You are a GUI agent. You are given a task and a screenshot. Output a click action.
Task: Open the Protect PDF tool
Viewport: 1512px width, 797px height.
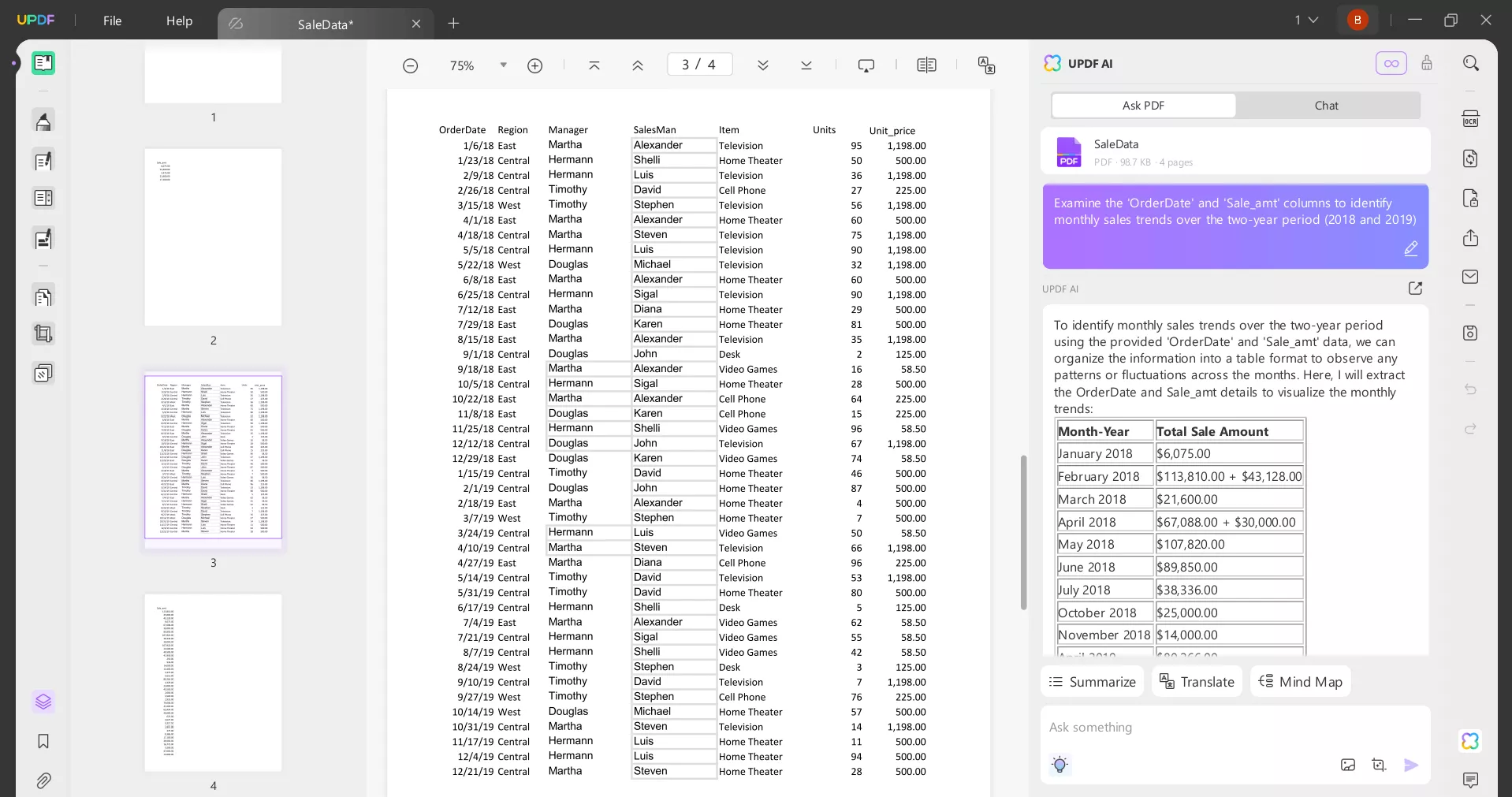(1471, 198)
